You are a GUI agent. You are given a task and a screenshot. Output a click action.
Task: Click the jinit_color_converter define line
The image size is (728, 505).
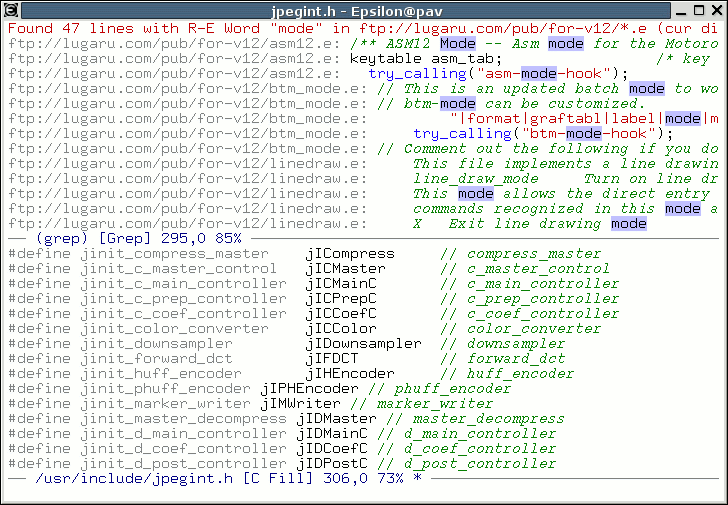coord(304,329)
